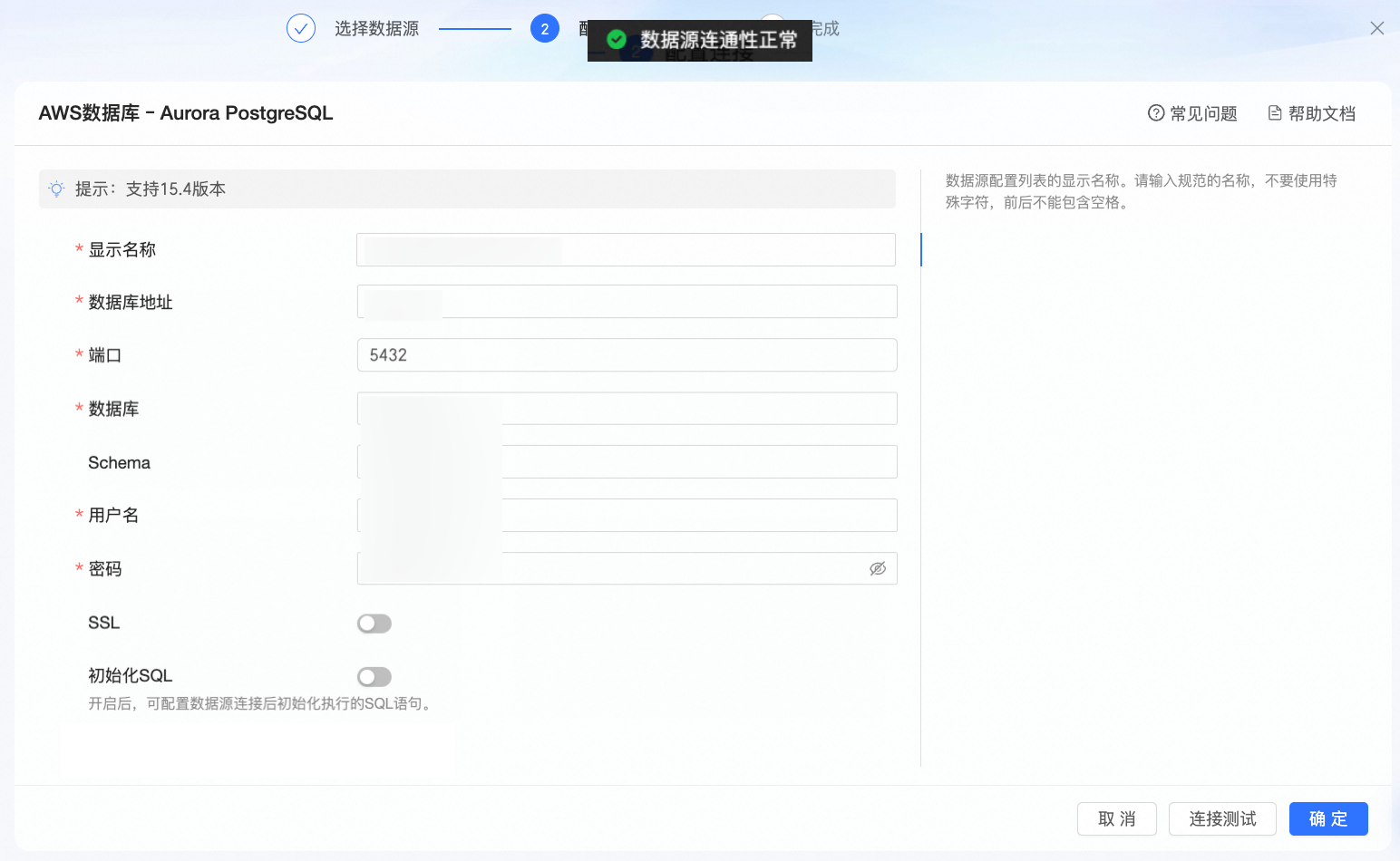Click the 取消 cancel button
The width and height of the screenshot is (1400, 861).
(x=1117, y=818)
